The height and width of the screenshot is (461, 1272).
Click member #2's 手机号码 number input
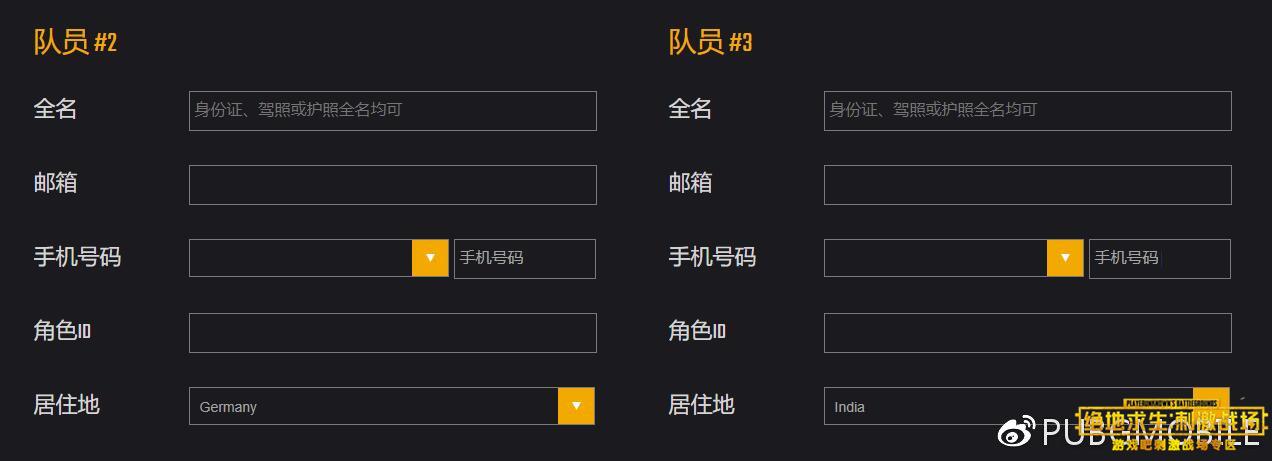525,259
